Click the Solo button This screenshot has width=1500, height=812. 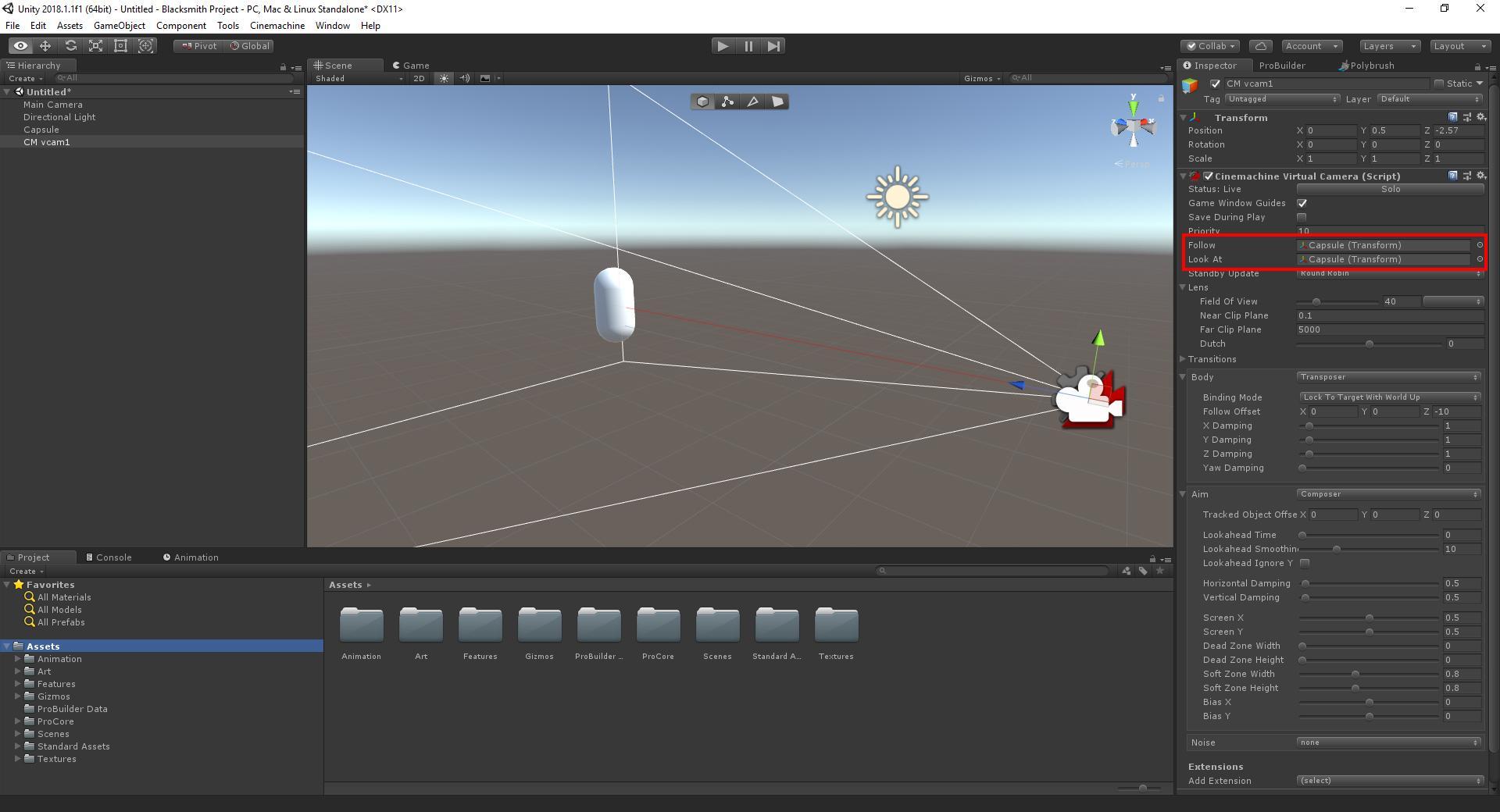pyautogui.click(x=1390, y=189)
